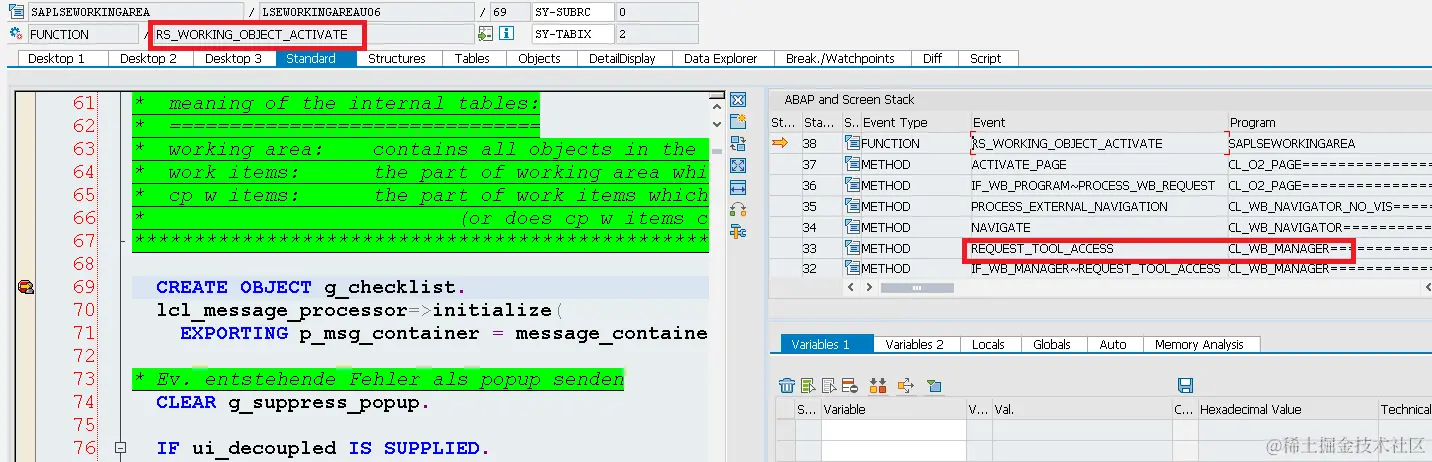Click the RS_WORKING_OBJECT_ACTIVATE function name field

(x=313, y=34)
